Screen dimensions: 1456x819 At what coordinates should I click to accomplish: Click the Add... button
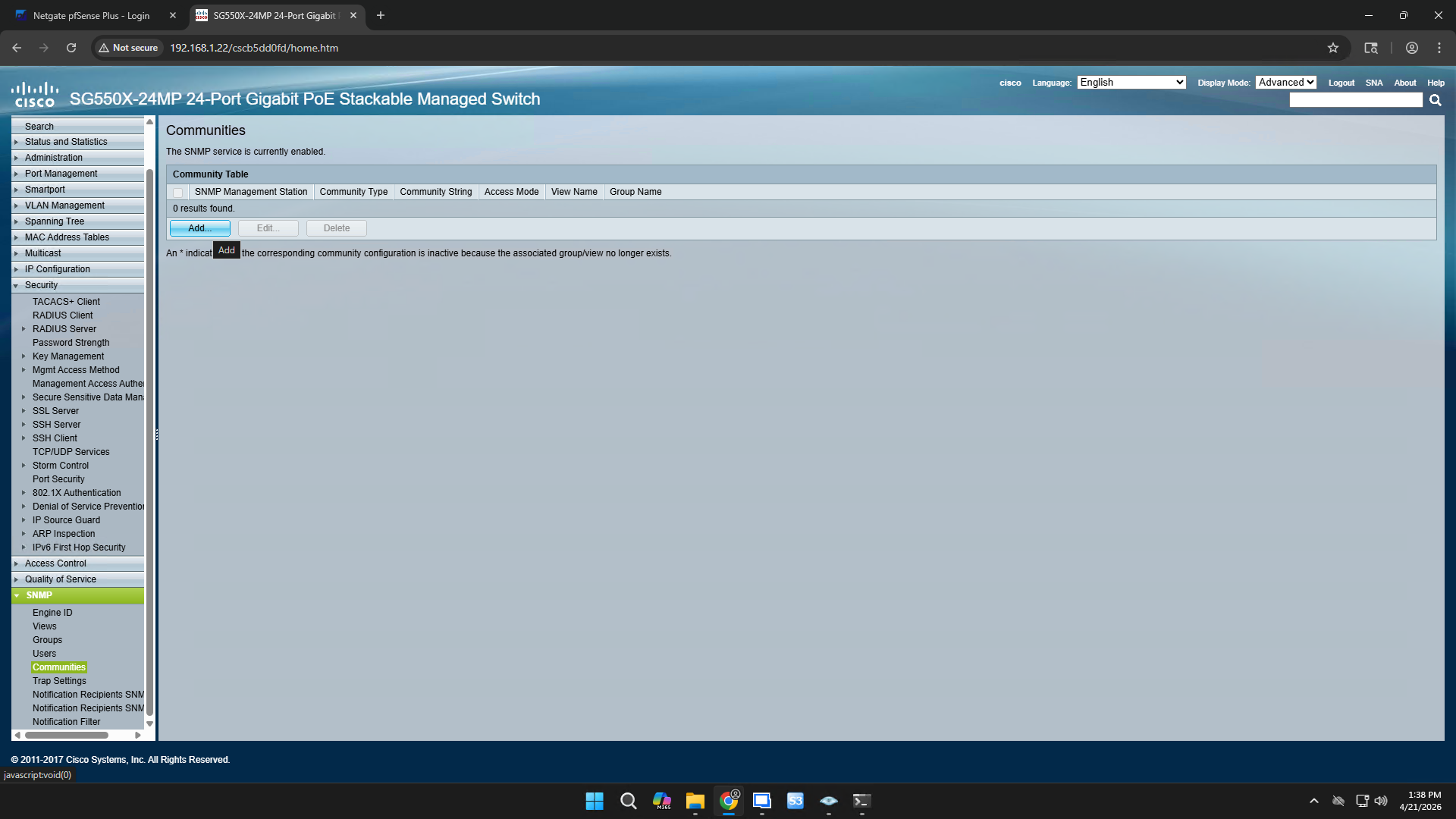(x=199, y=228)
